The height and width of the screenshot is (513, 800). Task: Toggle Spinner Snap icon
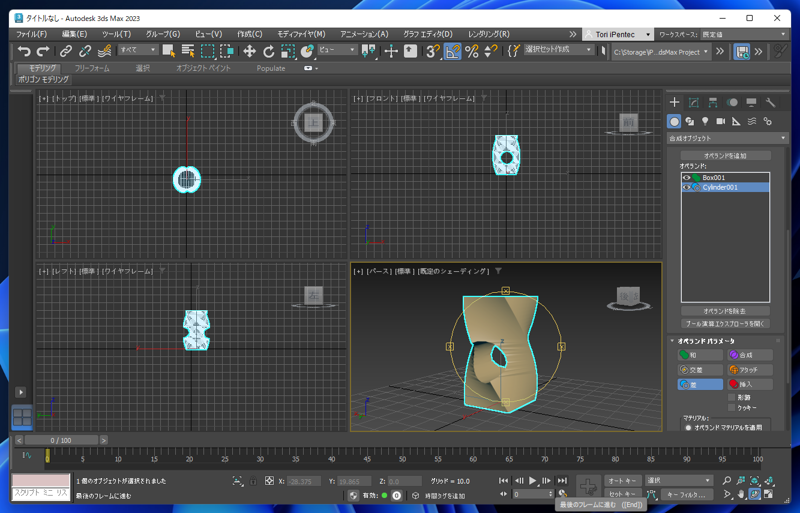[x=491, y=51]
